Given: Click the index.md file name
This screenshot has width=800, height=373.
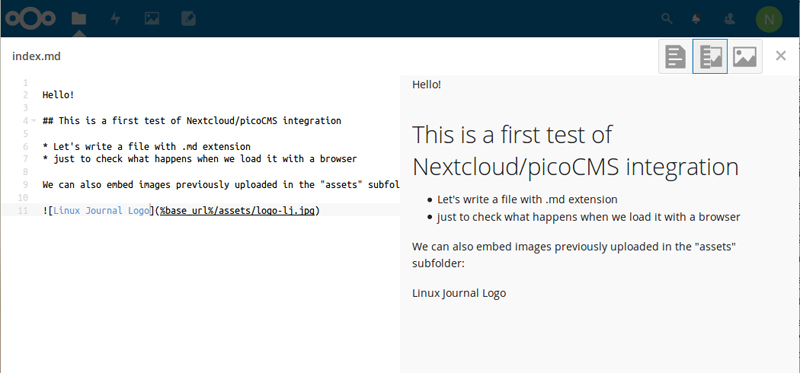Looking at the screenshot, I should coord(36,56).
